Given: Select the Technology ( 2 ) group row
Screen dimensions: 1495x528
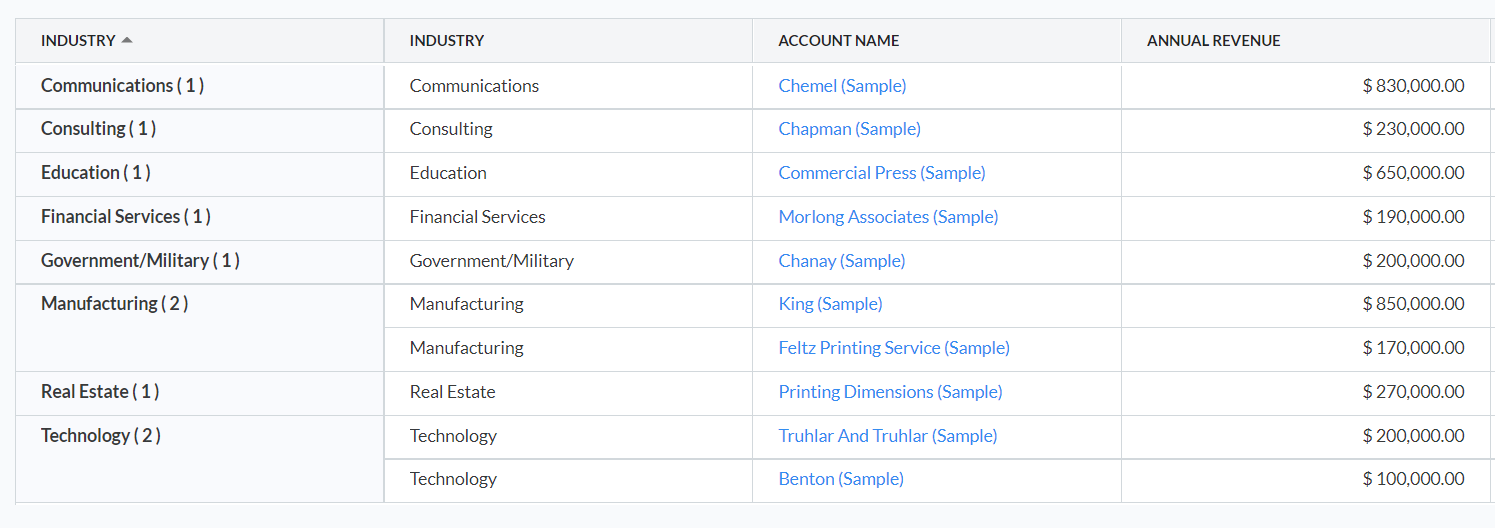Looking at the screenshot, I should pos(100,436).
